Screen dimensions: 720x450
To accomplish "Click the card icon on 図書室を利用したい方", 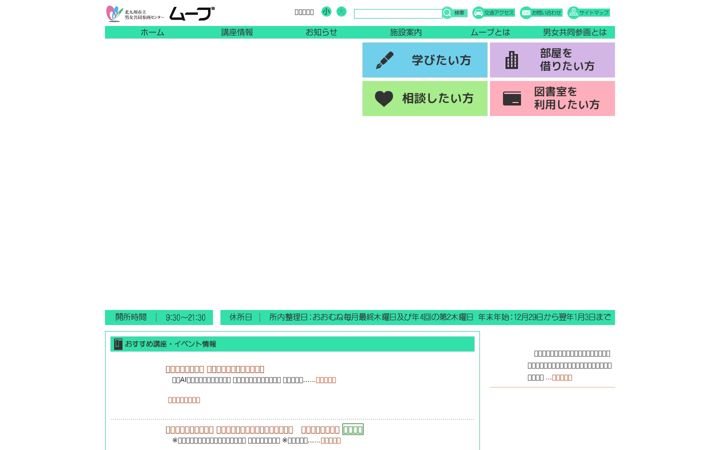I will (512, 98).
